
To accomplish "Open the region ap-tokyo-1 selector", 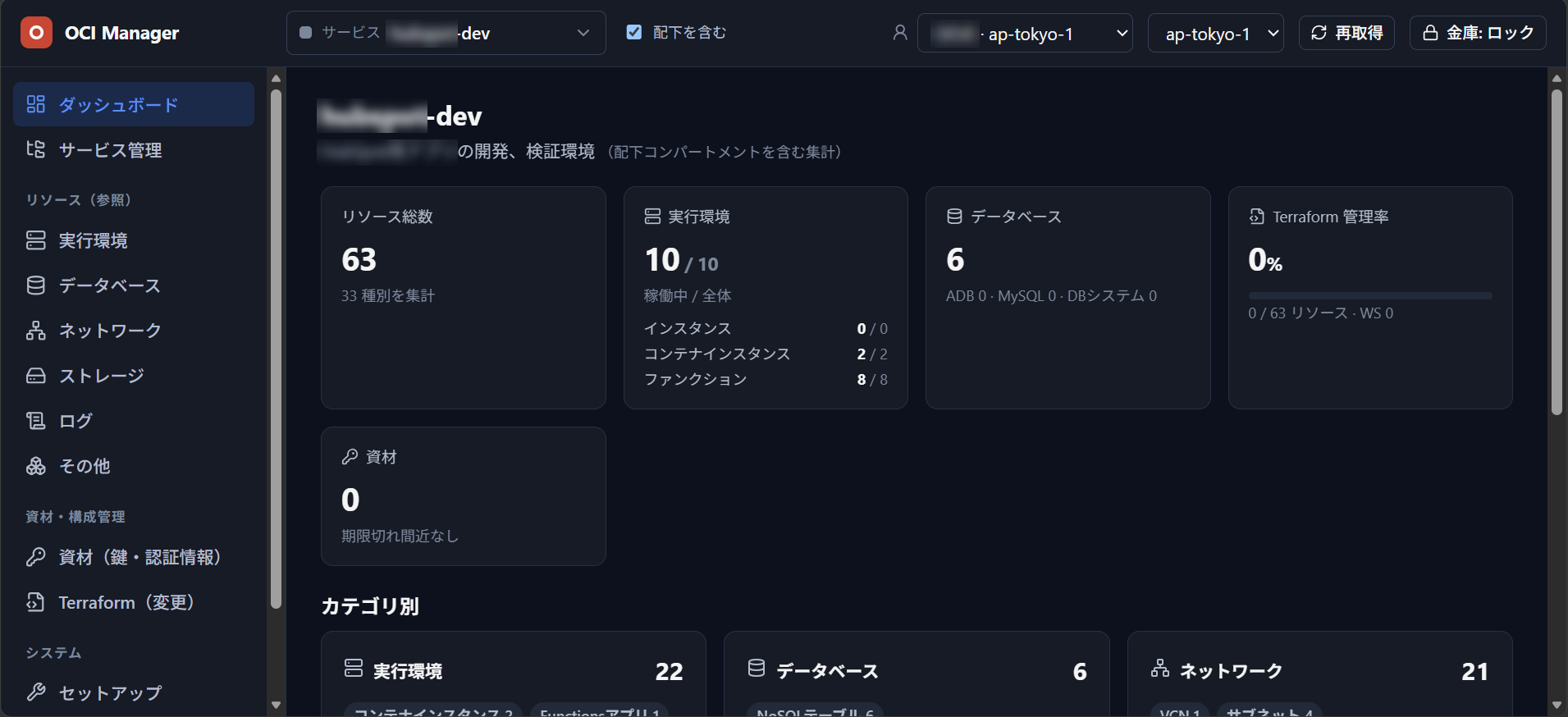I will [x=1215, y=34].
